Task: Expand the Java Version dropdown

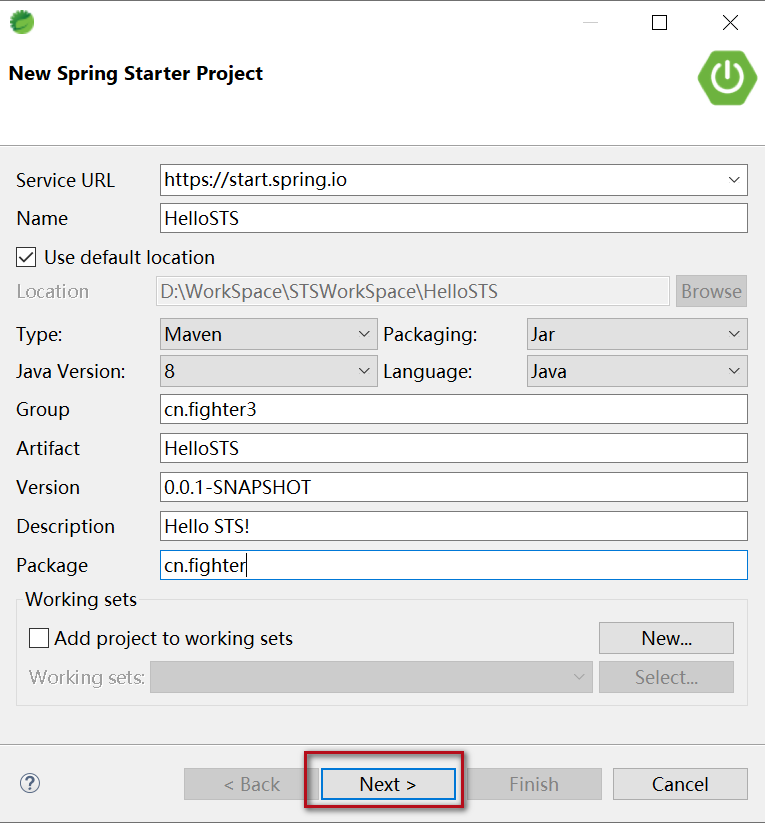Action: (268, 371)
